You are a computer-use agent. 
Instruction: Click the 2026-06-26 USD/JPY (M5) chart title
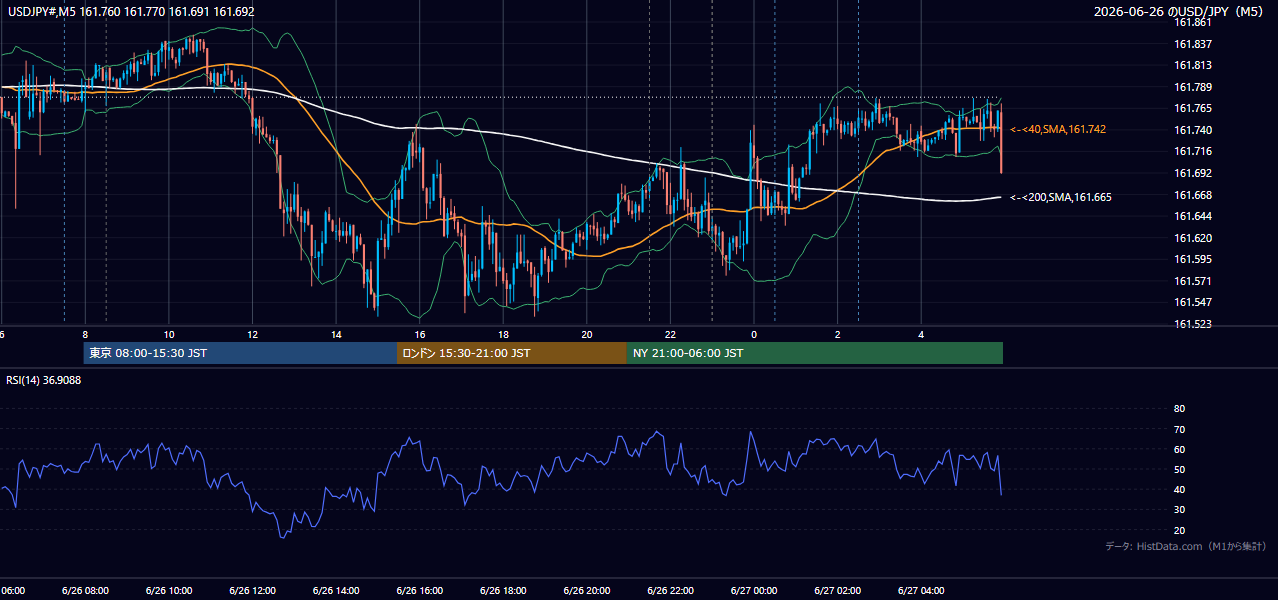1179,11
